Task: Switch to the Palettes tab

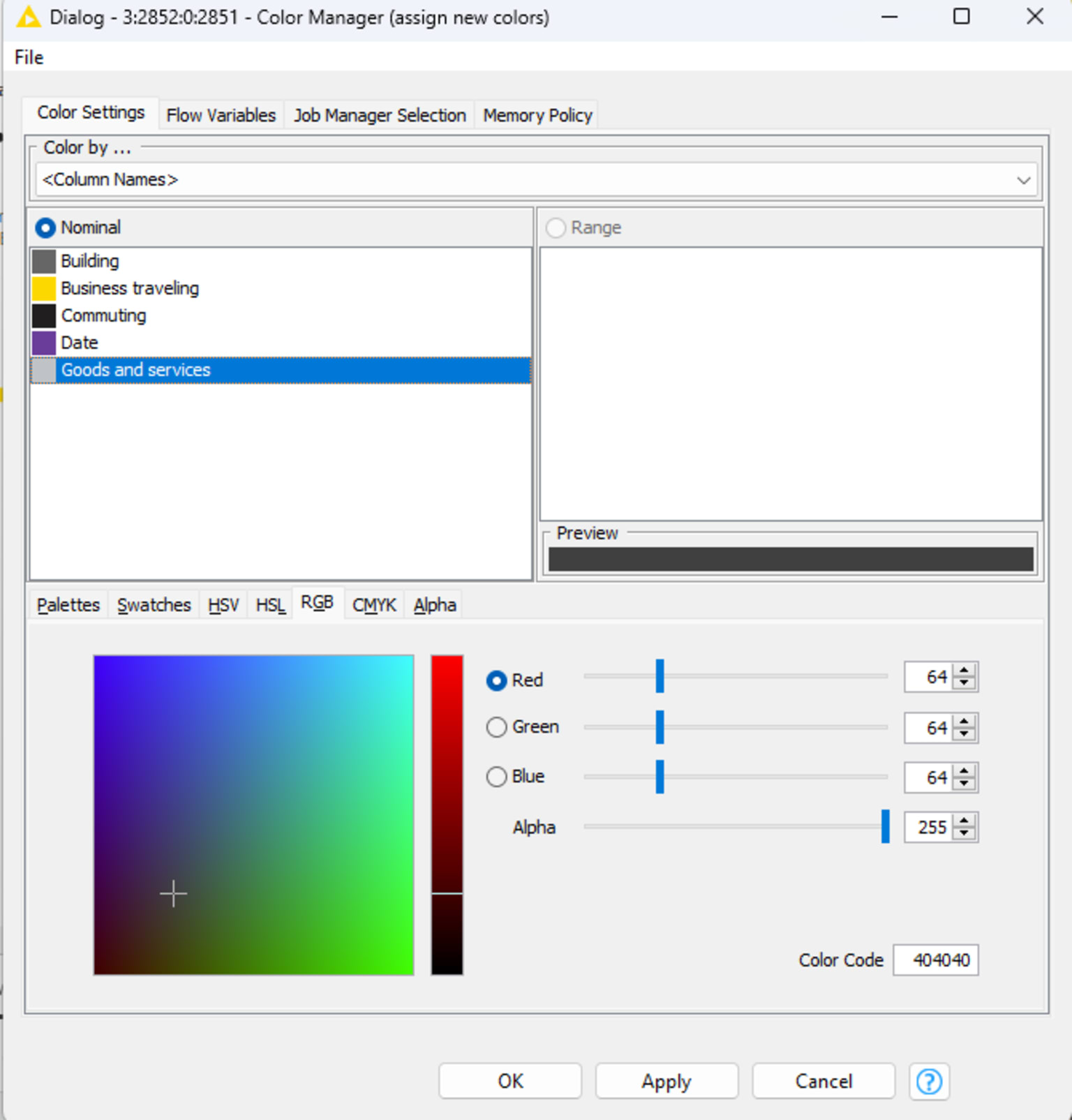Action: 68,605
